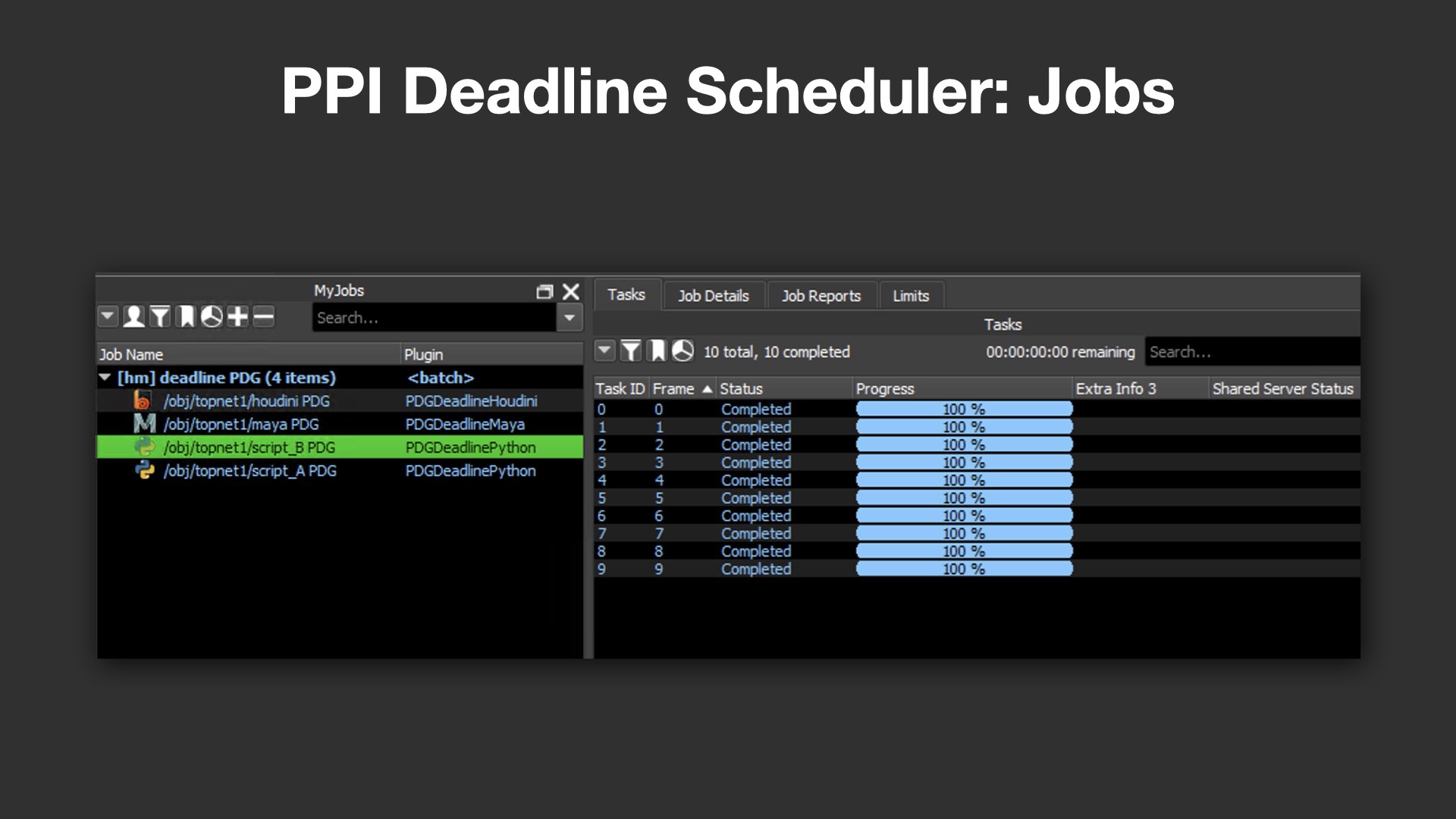Click the user filter icon in MyJobs toolbar
Image resolution: width=1456 pixels, height=819 pixels.
tap(134, 316)
